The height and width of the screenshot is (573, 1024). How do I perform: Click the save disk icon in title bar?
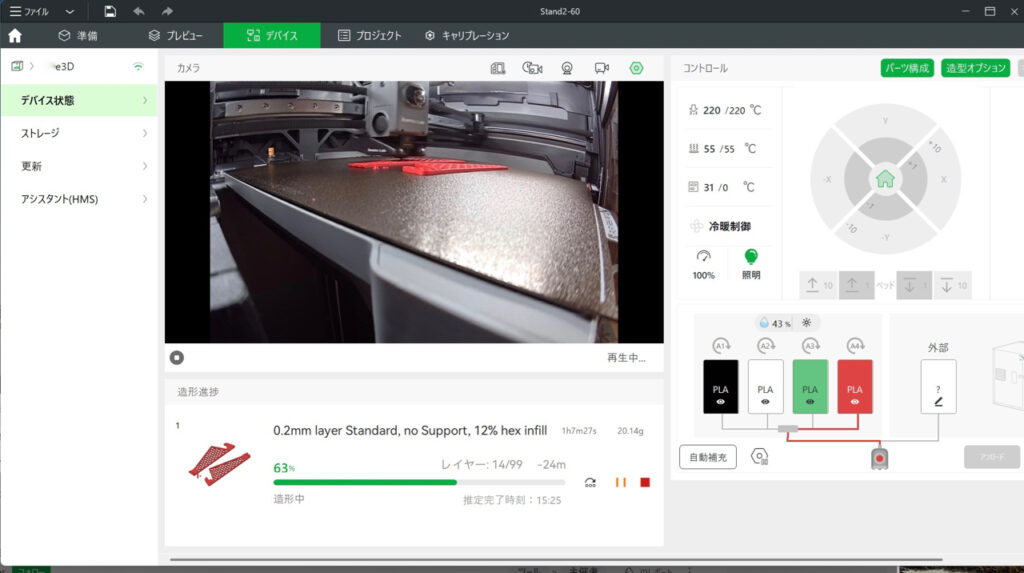(x=110, y=11)
